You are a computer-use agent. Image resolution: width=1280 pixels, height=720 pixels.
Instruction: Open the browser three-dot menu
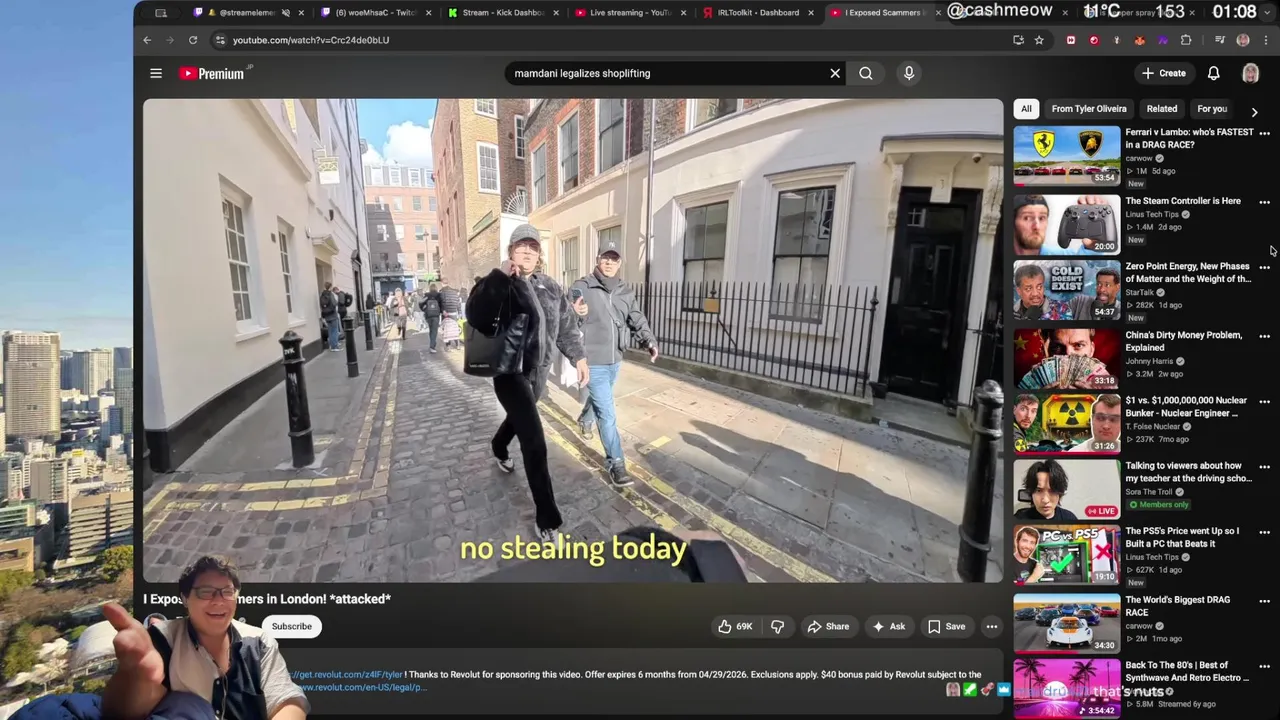pyautogui.click(x=1266, y=40)
